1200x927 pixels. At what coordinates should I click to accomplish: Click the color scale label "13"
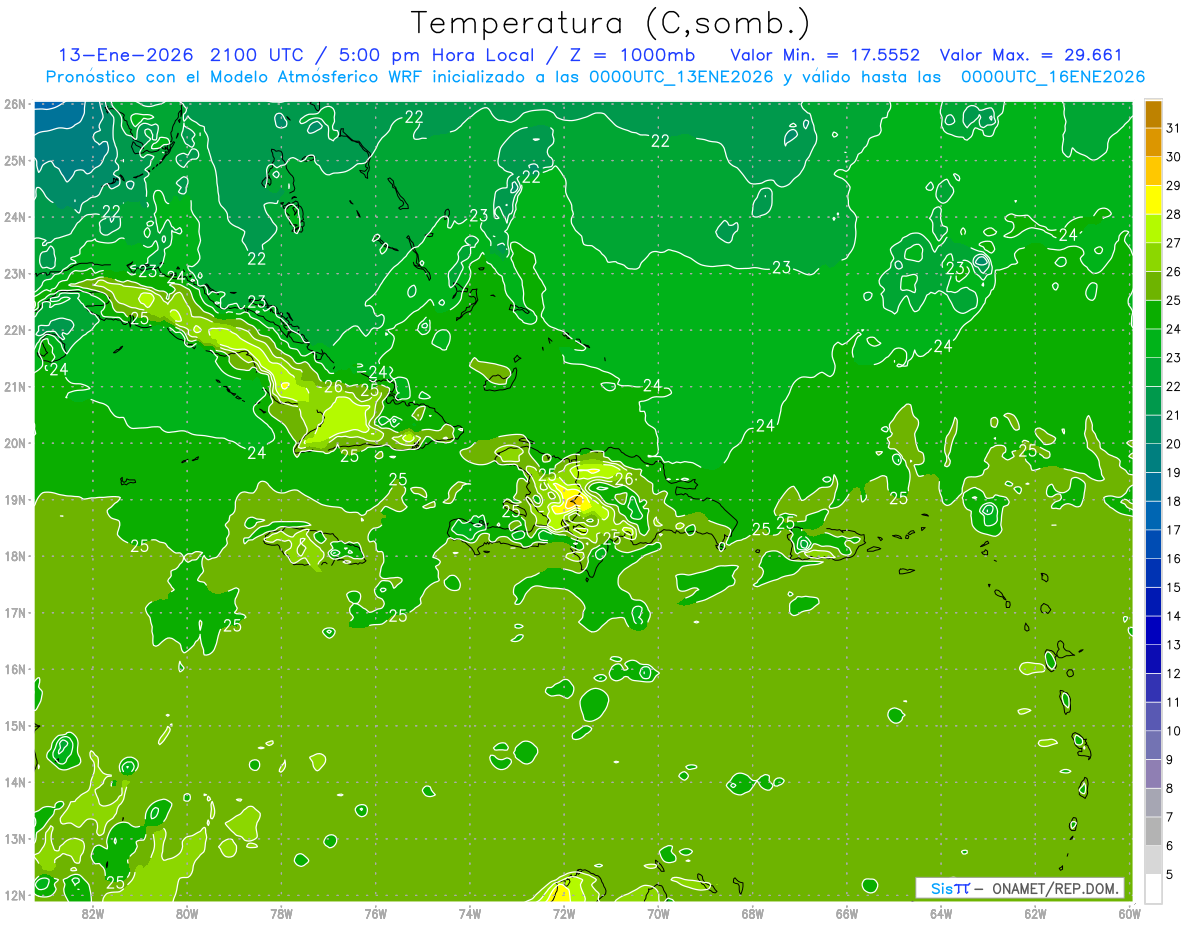pyautogui.click(x=1174, y=645)
